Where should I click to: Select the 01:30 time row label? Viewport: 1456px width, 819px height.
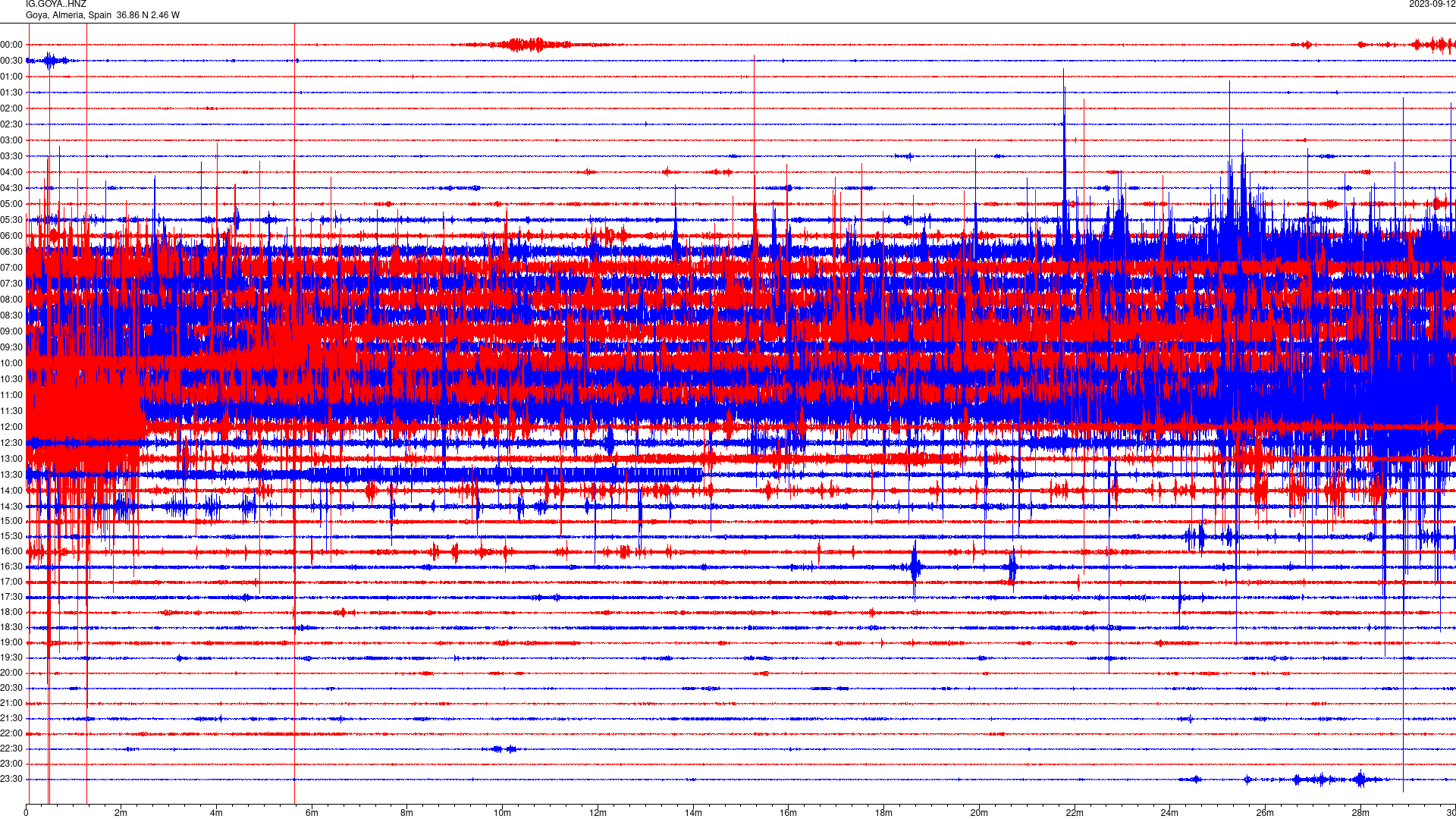11,93
